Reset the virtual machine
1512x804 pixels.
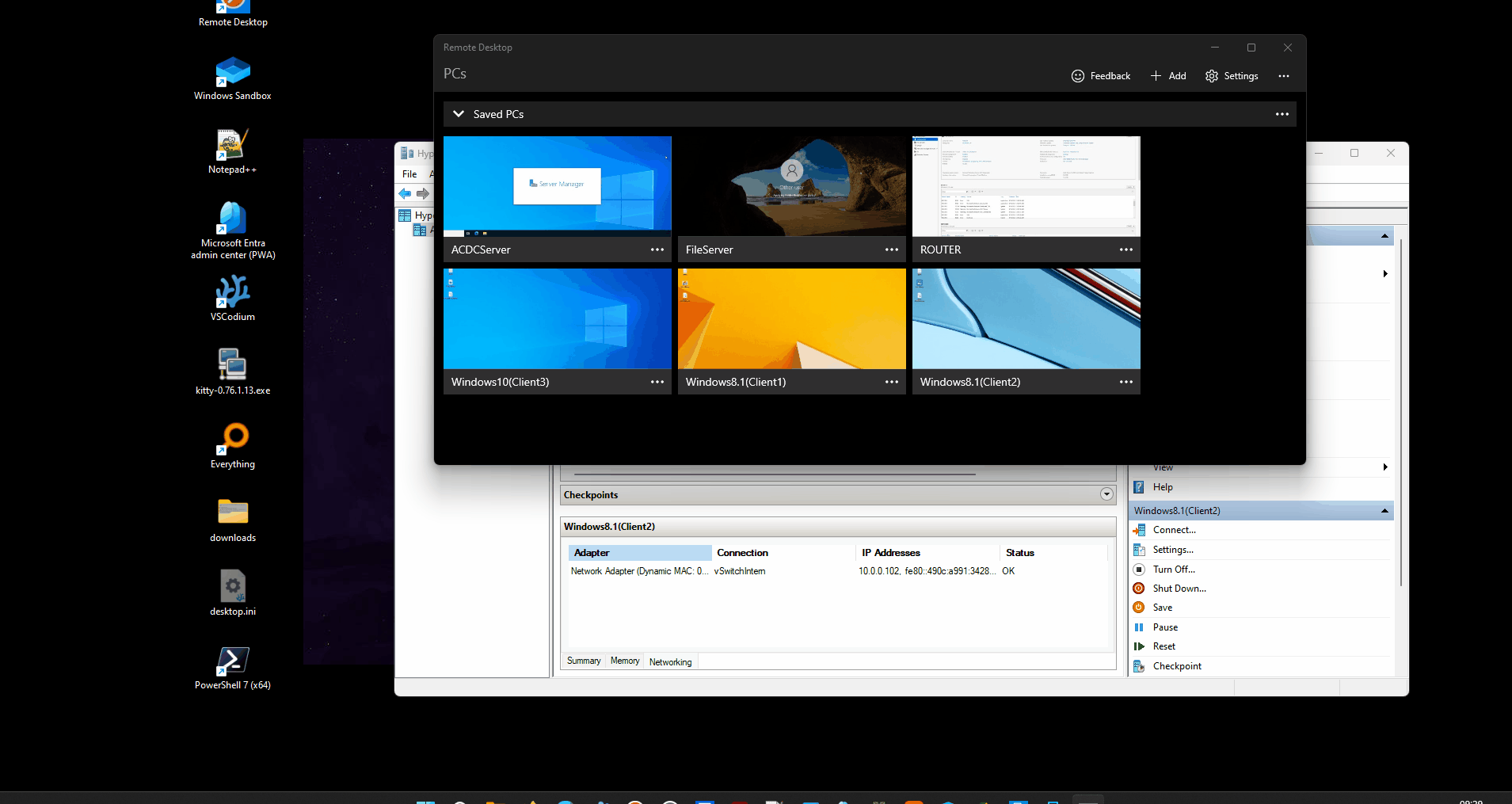pos(1164,646)
